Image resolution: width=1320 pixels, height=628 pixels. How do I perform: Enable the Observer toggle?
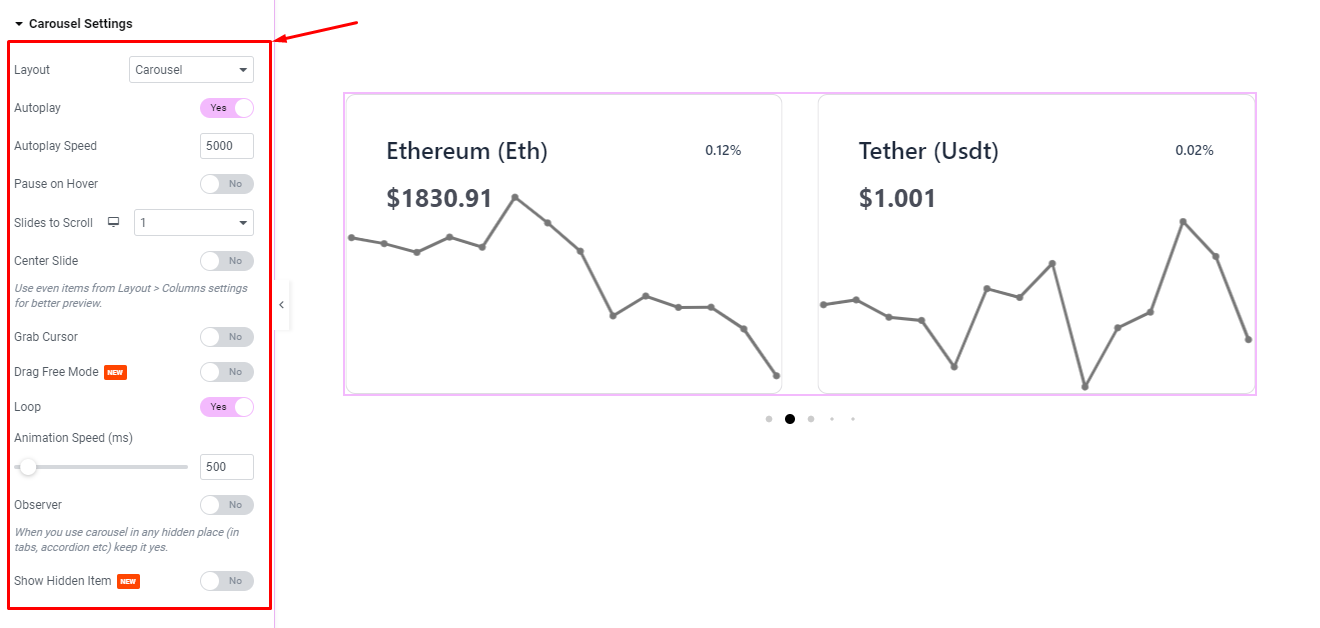coord(227,505)
